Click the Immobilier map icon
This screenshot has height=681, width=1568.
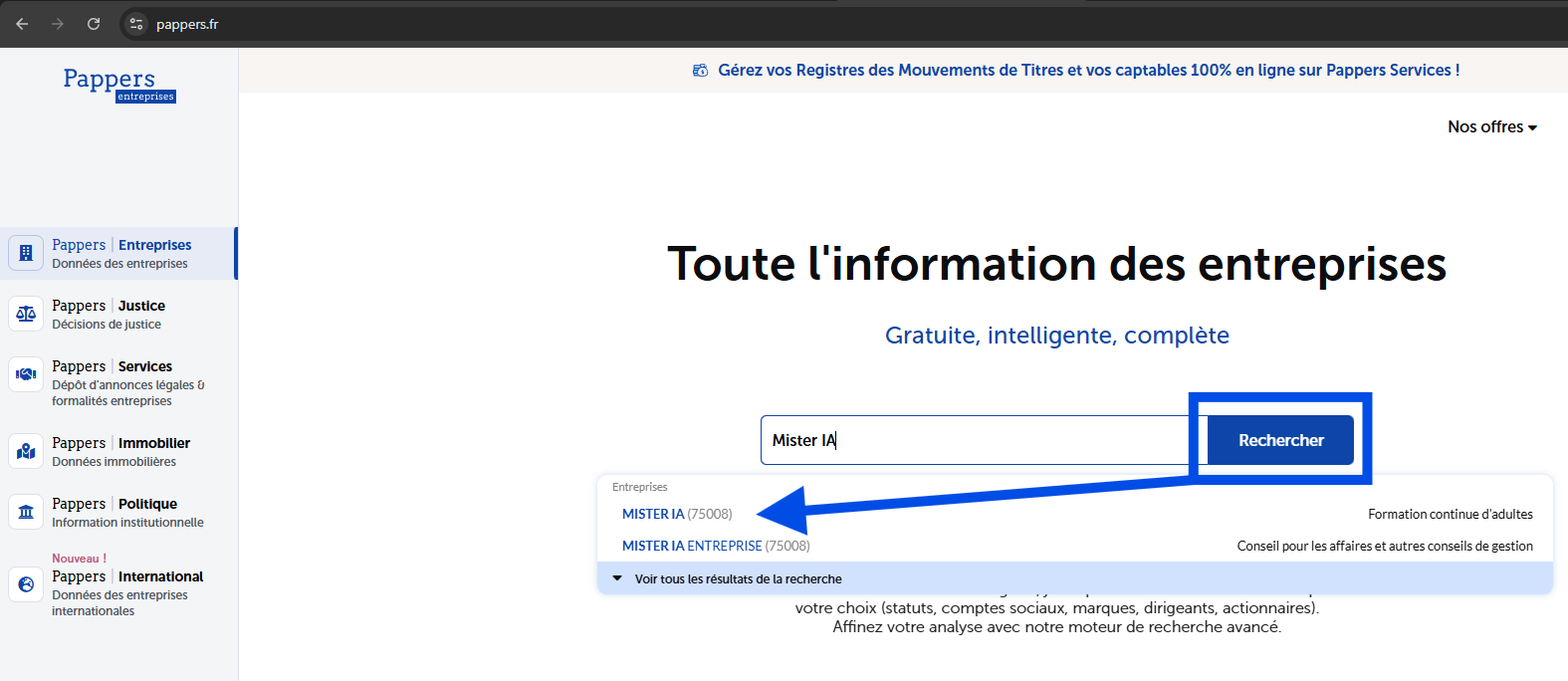point(26,451)
